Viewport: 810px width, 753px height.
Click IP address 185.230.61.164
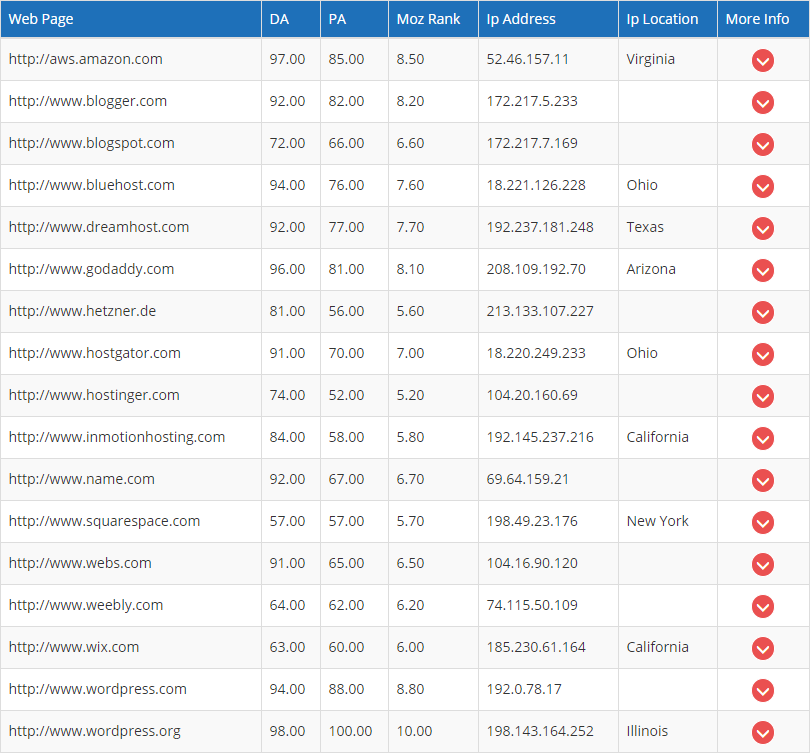536,647
